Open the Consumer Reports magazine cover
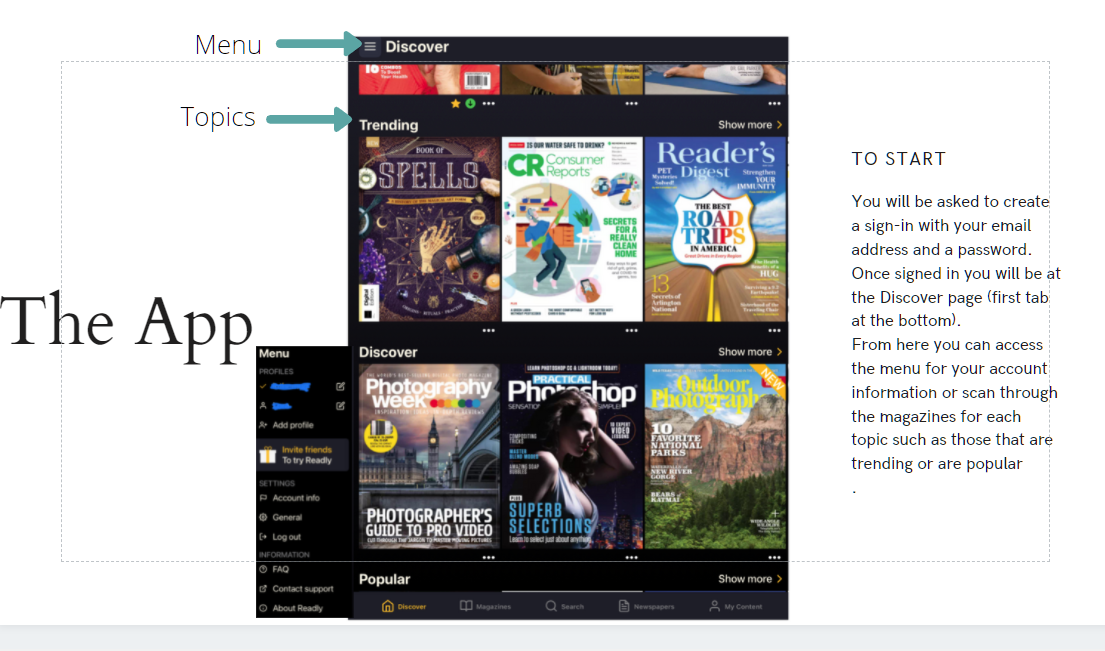The width and height of the screenshot is (1105, 651). [572, 229]
